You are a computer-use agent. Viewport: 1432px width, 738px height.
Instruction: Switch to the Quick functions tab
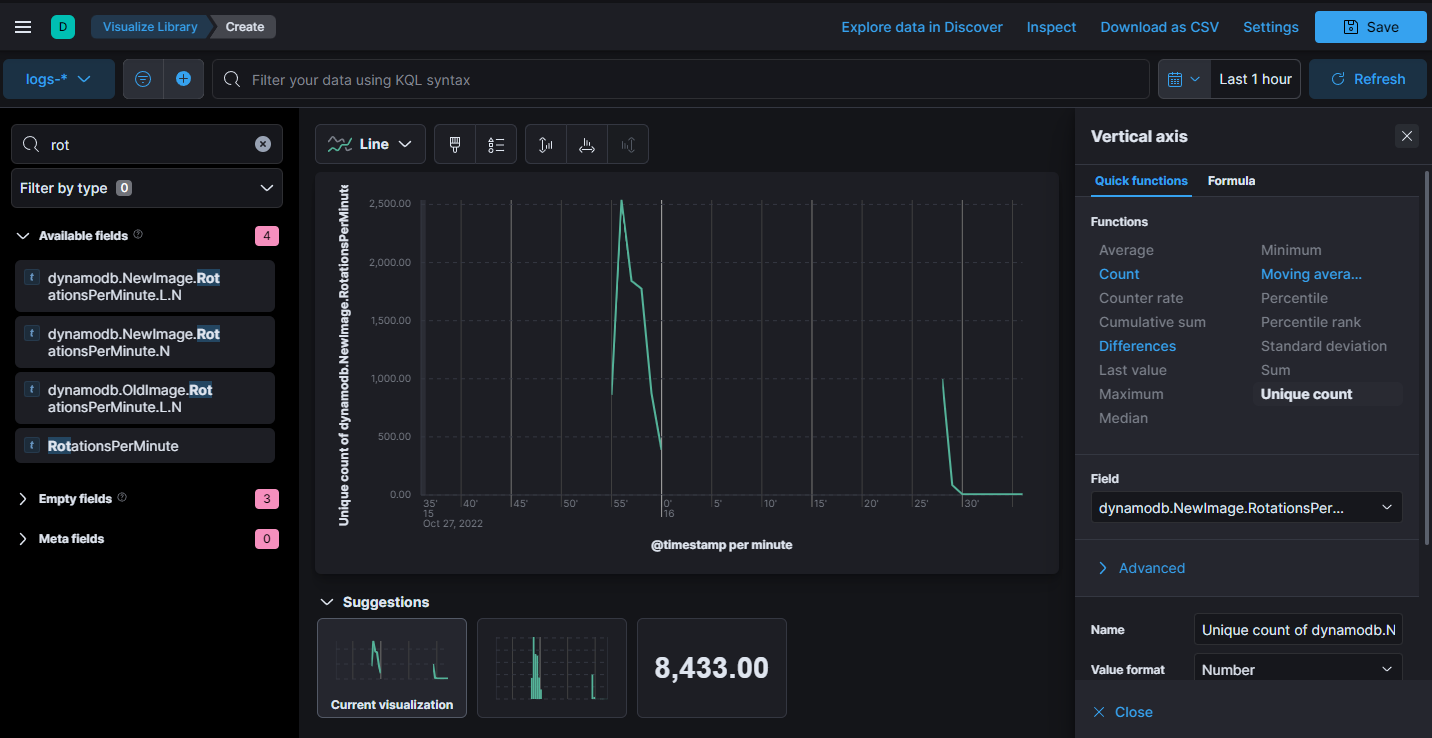[x=1141, y=181]
